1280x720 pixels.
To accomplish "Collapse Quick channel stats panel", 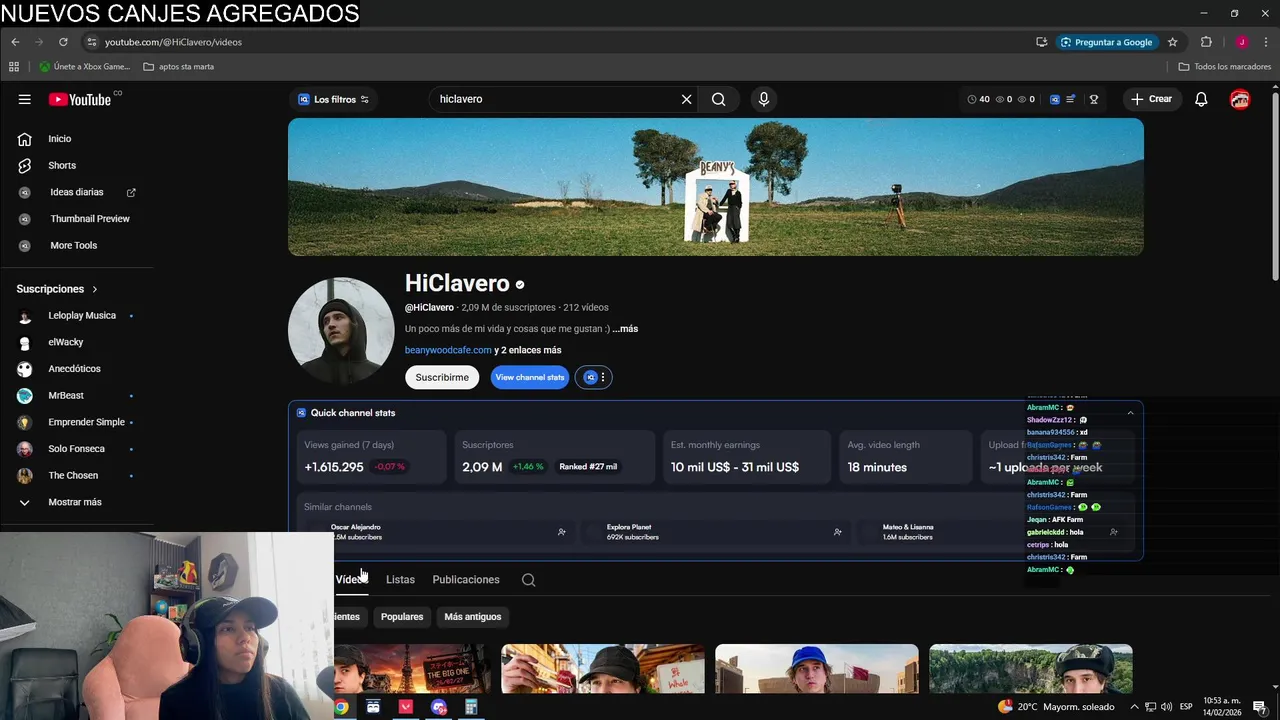I will pos(1130,413).
